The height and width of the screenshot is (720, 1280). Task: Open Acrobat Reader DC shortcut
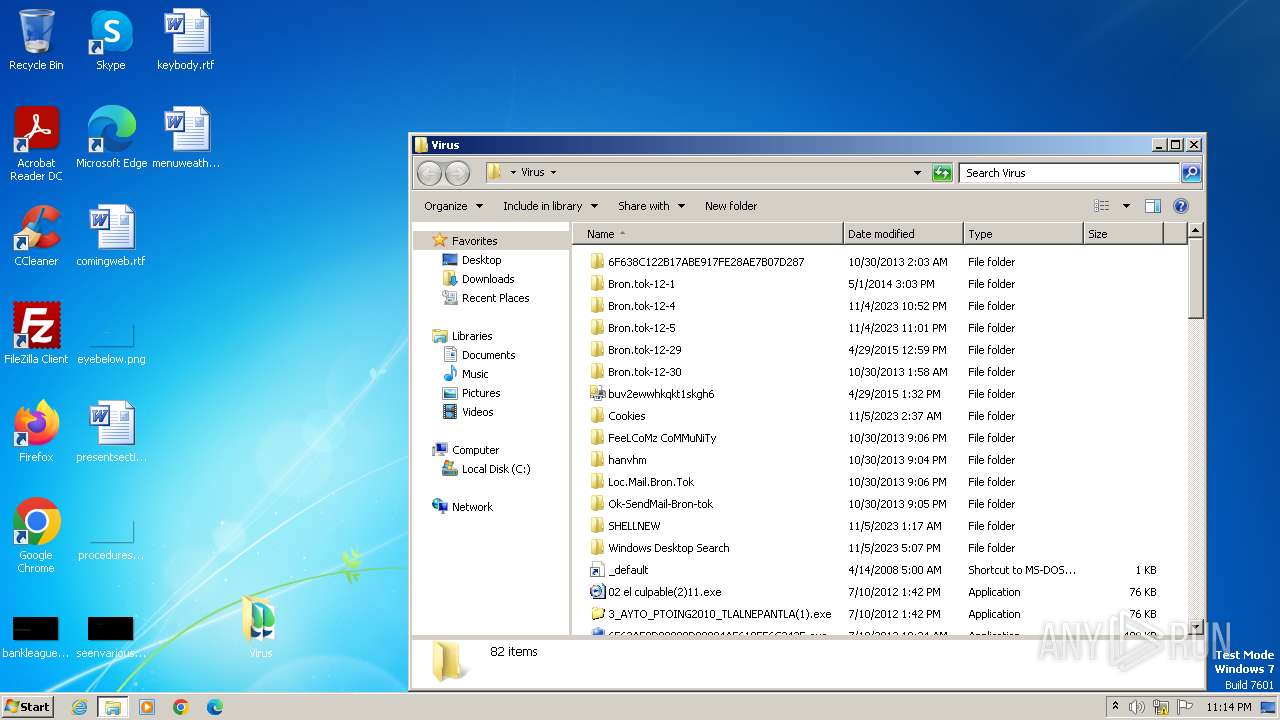click(x=36, y=143)
